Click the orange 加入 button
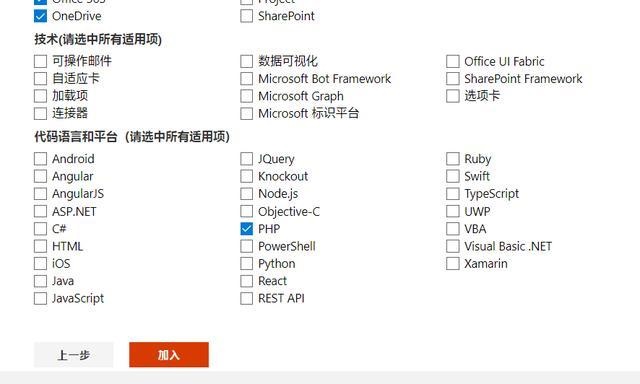 [169, 355]
